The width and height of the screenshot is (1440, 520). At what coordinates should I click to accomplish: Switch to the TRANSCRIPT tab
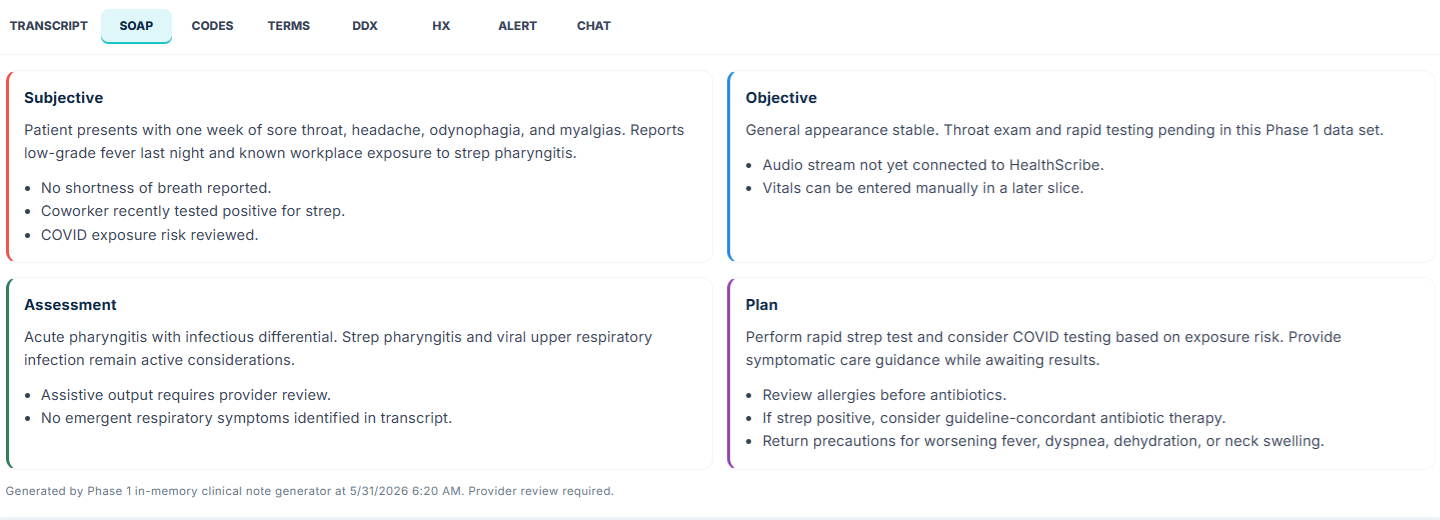tap(49, 26)
